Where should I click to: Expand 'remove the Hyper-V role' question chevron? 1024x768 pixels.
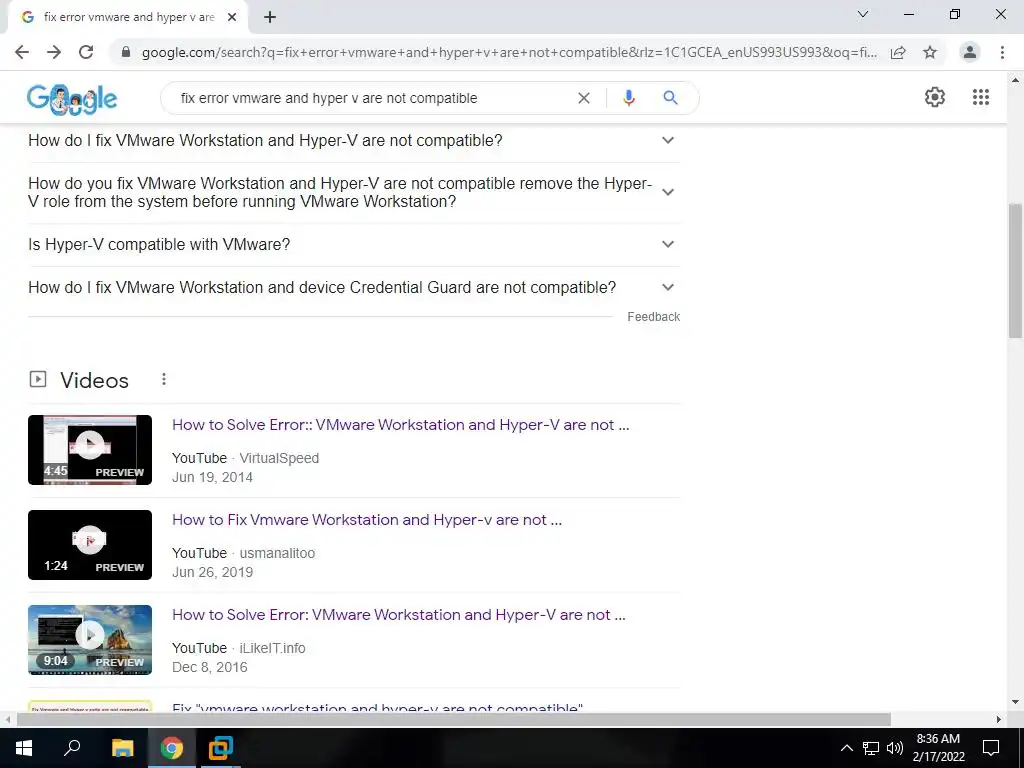point(667,192)
